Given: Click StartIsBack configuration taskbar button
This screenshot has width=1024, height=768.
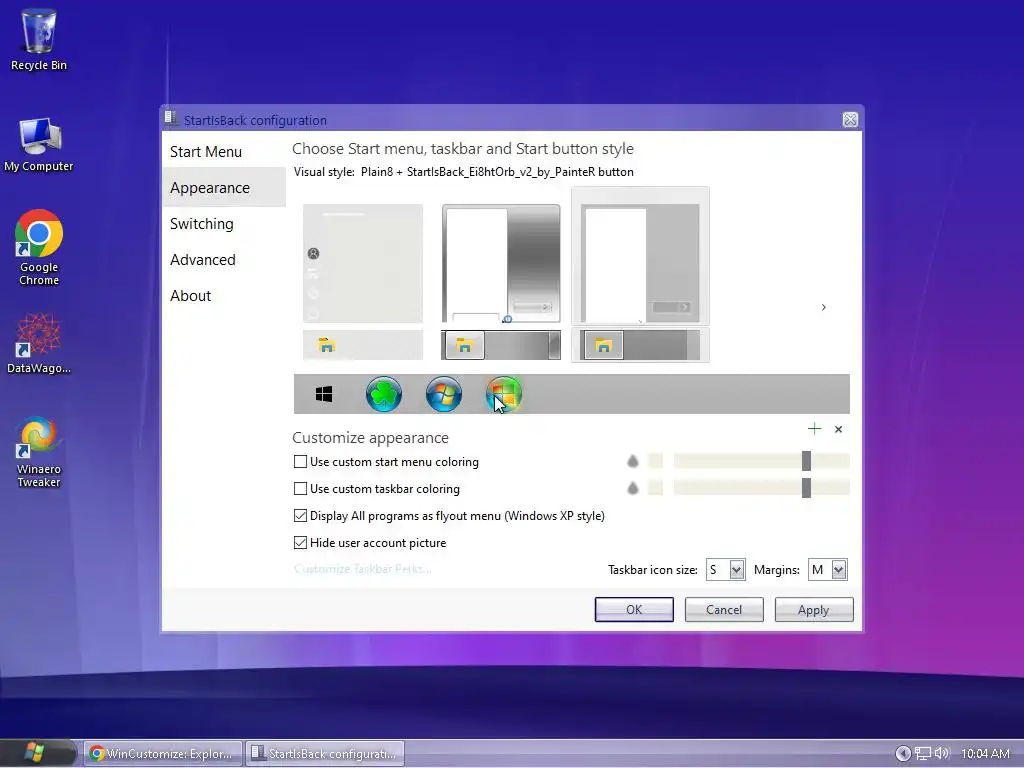Looking at the screenshot, I should 325,754.
